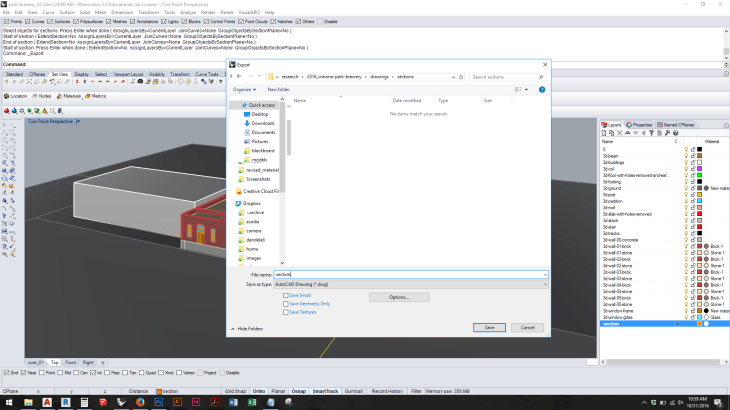Open export Options dialog
The image size is (730, 410).
398,297
